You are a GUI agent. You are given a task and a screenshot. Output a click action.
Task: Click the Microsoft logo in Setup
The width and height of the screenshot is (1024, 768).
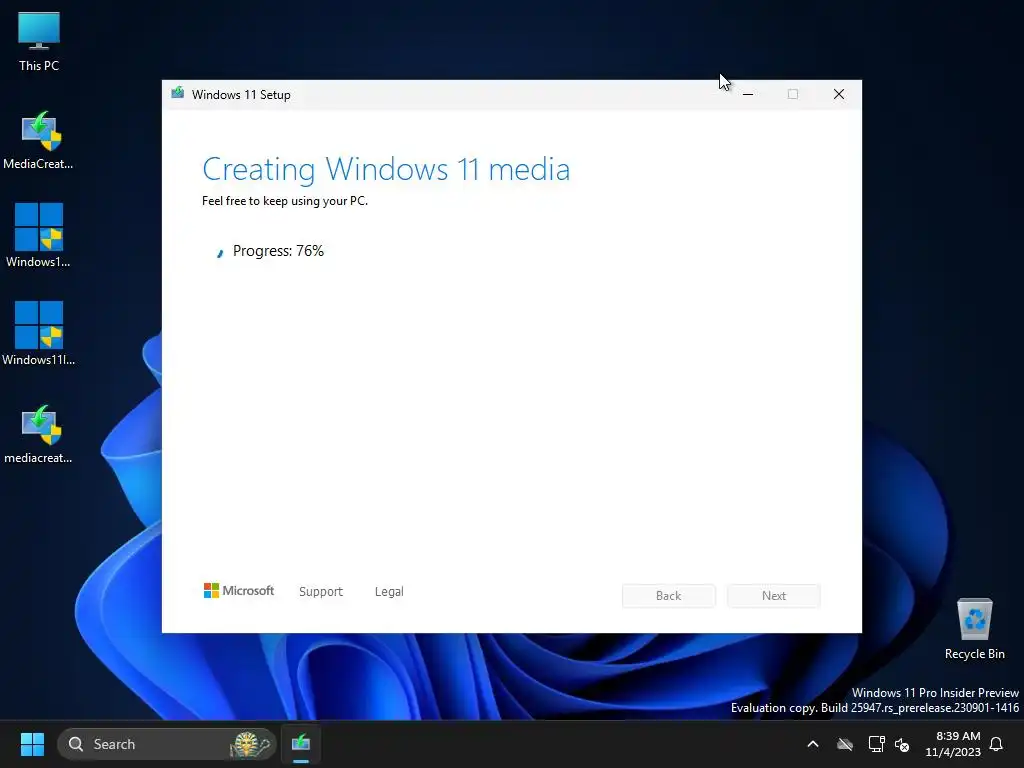click(239, 590)
